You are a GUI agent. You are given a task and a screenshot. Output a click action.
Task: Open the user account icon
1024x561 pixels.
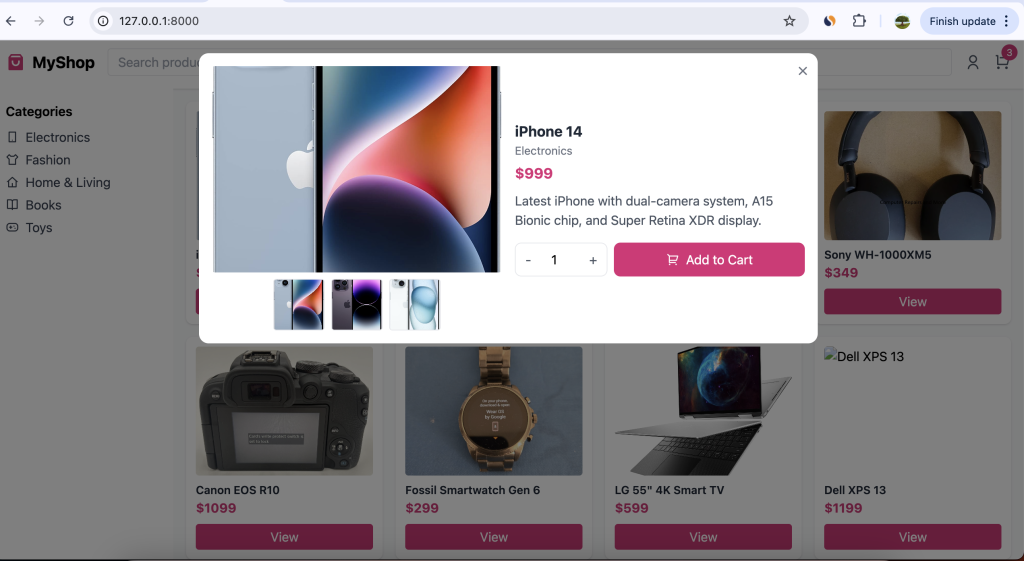coord(972,62)
